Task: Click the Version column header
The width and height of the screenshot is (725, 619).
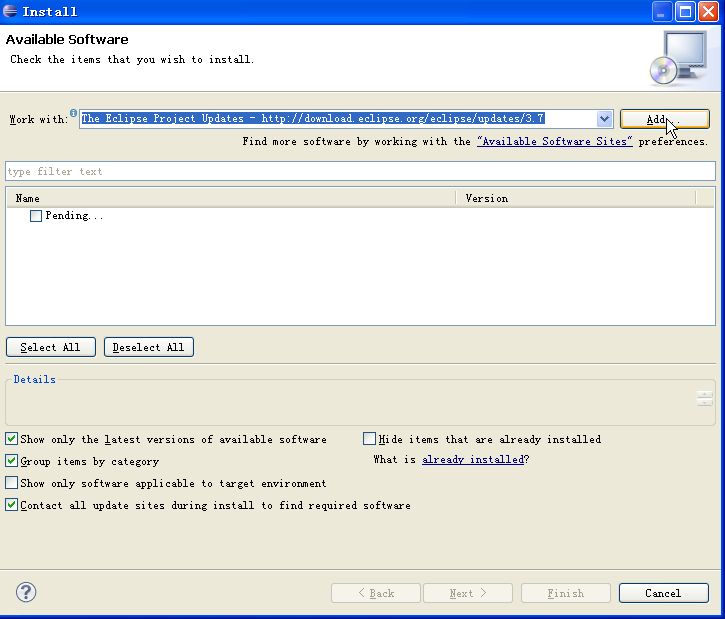Action: tap(575, 198)
